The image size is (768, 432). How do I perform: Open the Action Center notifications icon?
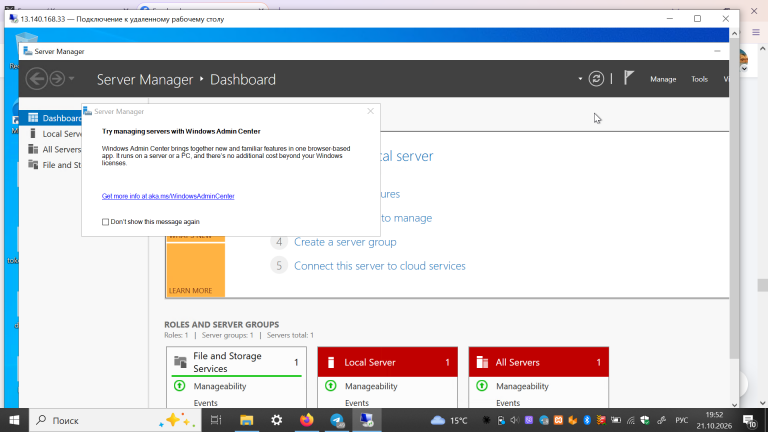749,420
